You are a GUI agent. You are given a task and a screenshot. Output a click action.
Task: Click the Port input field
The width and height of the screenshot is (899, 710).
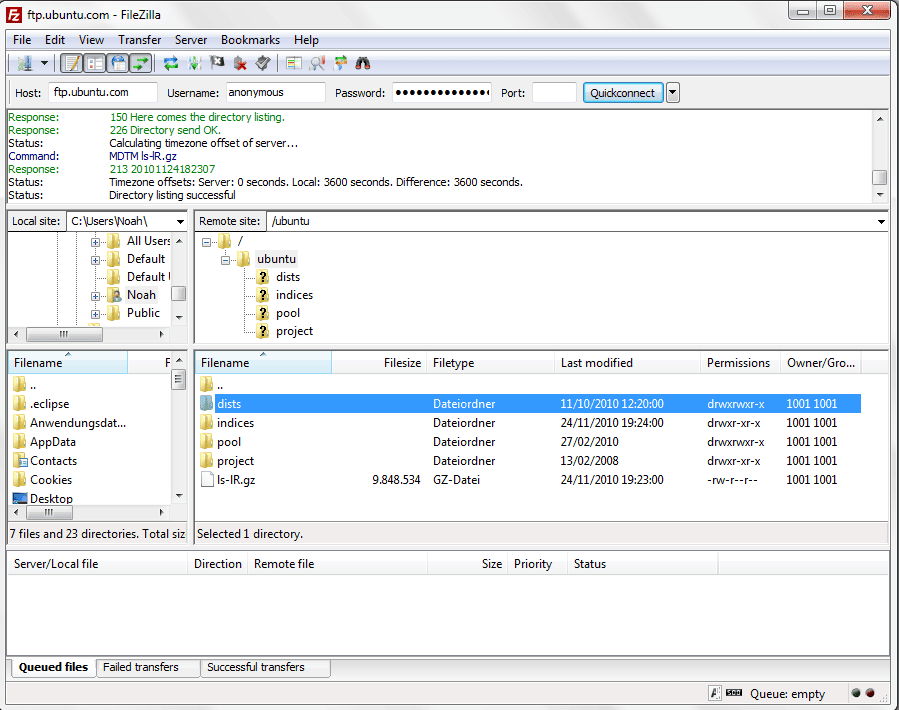[554, 92]
